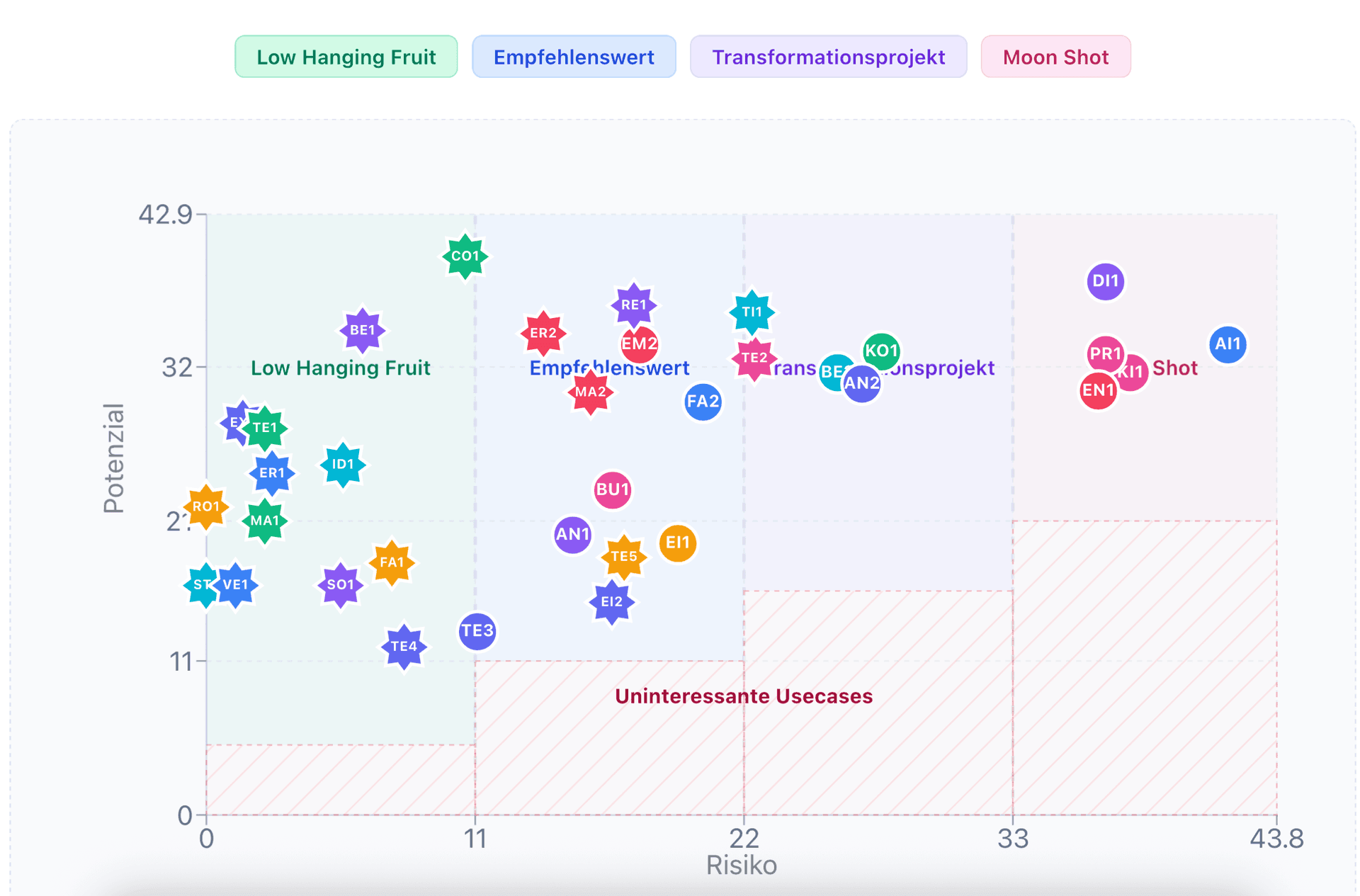
Task: Click the Uninteressante Usecases region label
Action: tap(743, 696)
